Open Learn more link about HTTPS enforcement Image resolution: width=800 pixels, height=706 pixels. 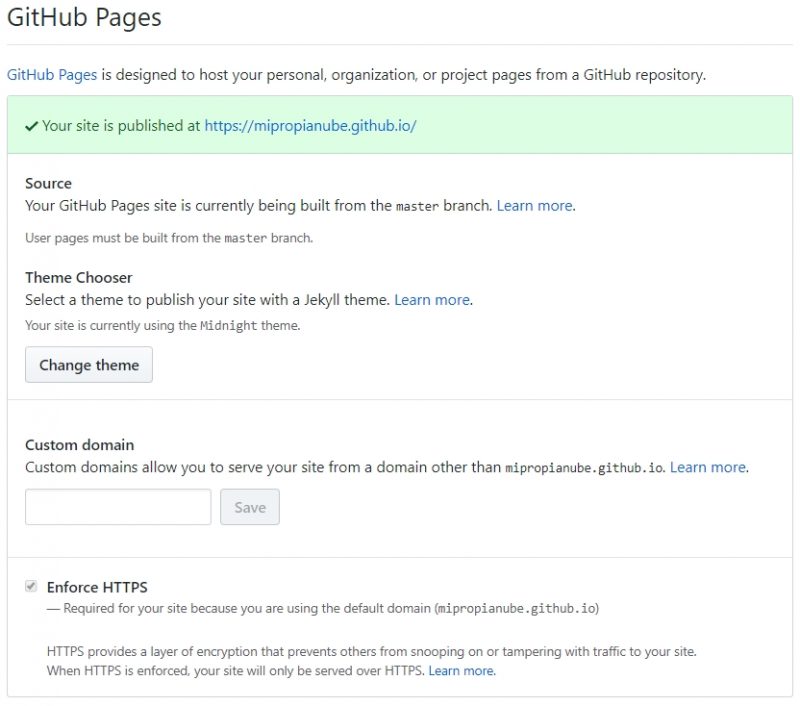[x=461, y=671]
